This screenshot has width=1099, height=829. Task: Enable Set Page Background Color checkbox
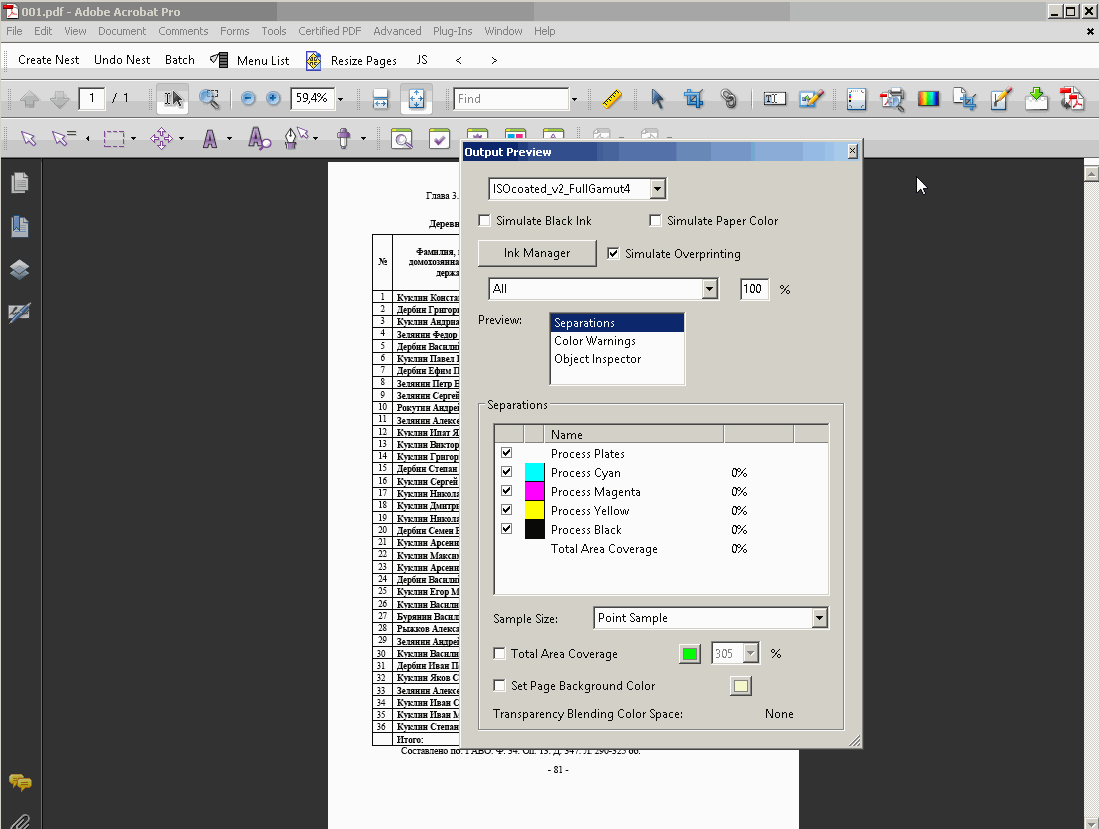(x=500, y=685)
